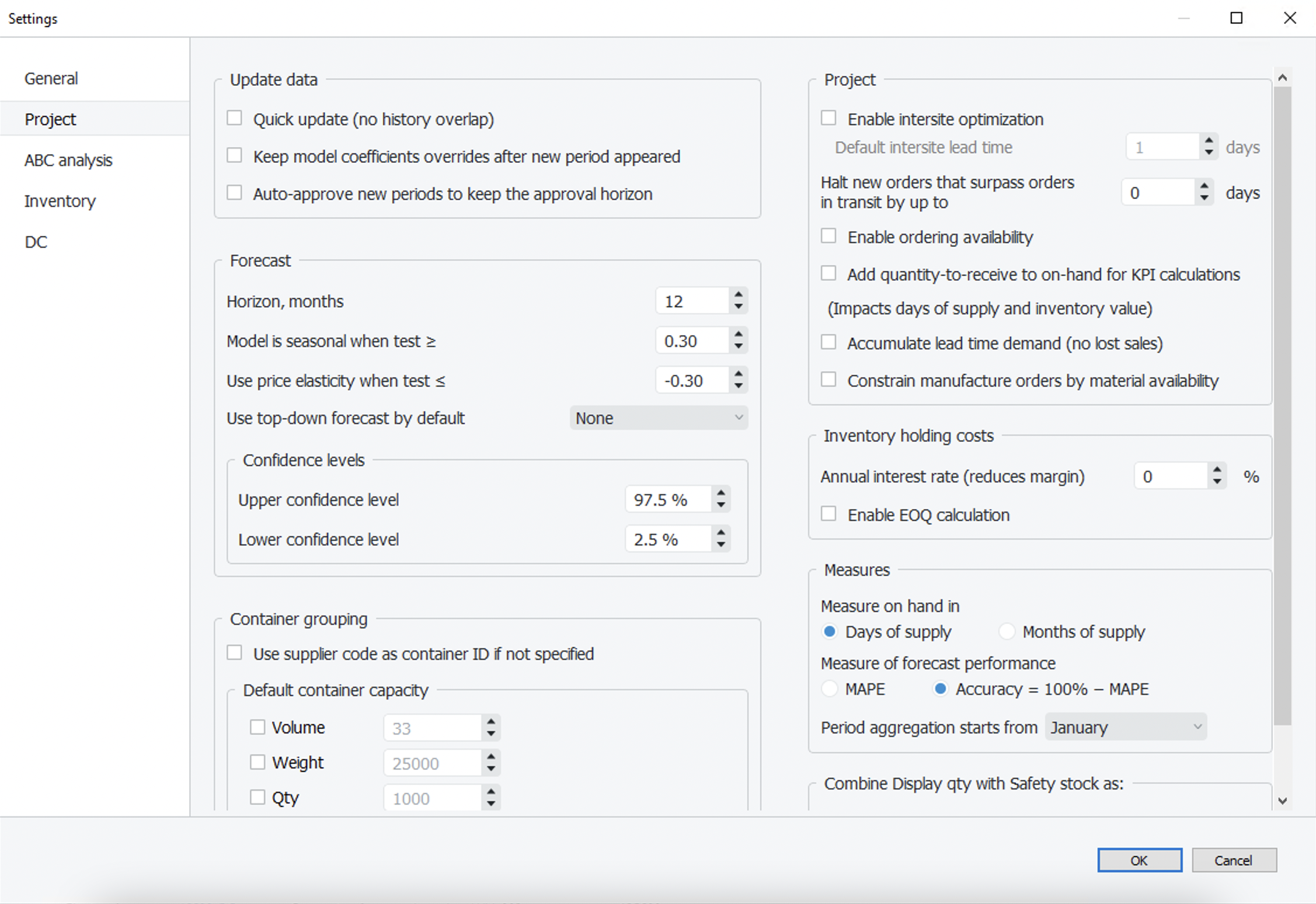Check Enable intersite optimization

click(x=828, y=119)
